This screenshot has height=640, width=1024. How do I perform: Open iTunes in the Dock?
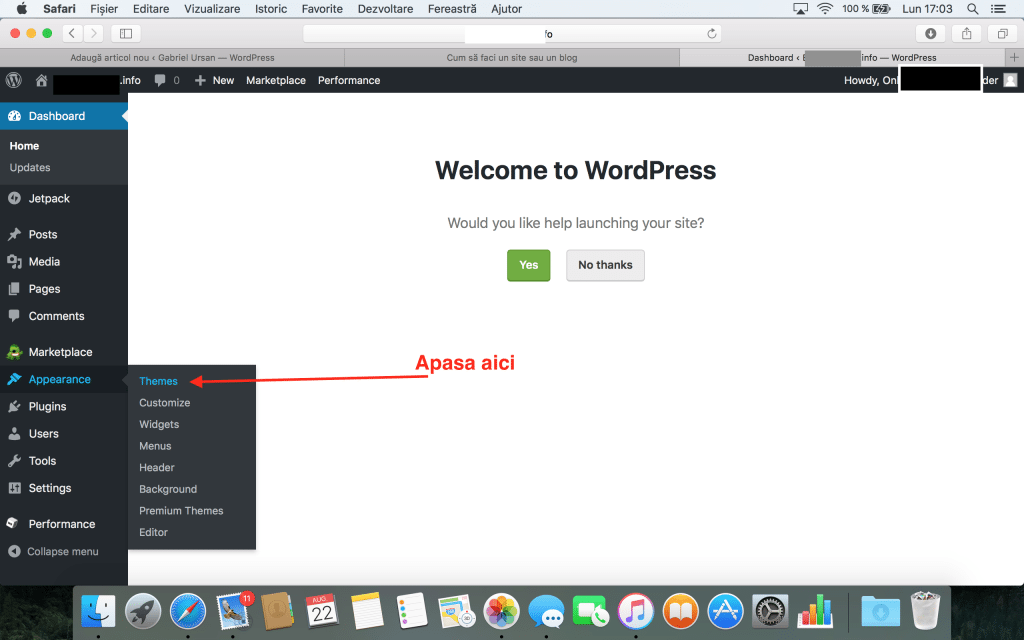coord(635,612)
